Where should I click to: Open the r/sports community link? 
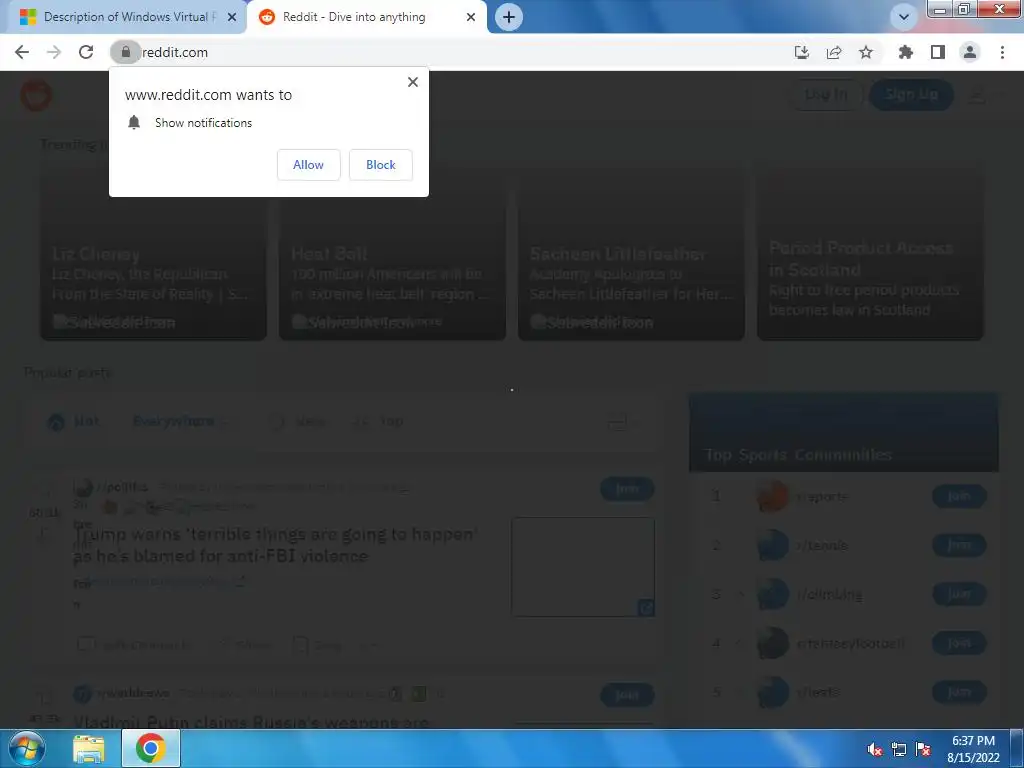tap(822, 496)
